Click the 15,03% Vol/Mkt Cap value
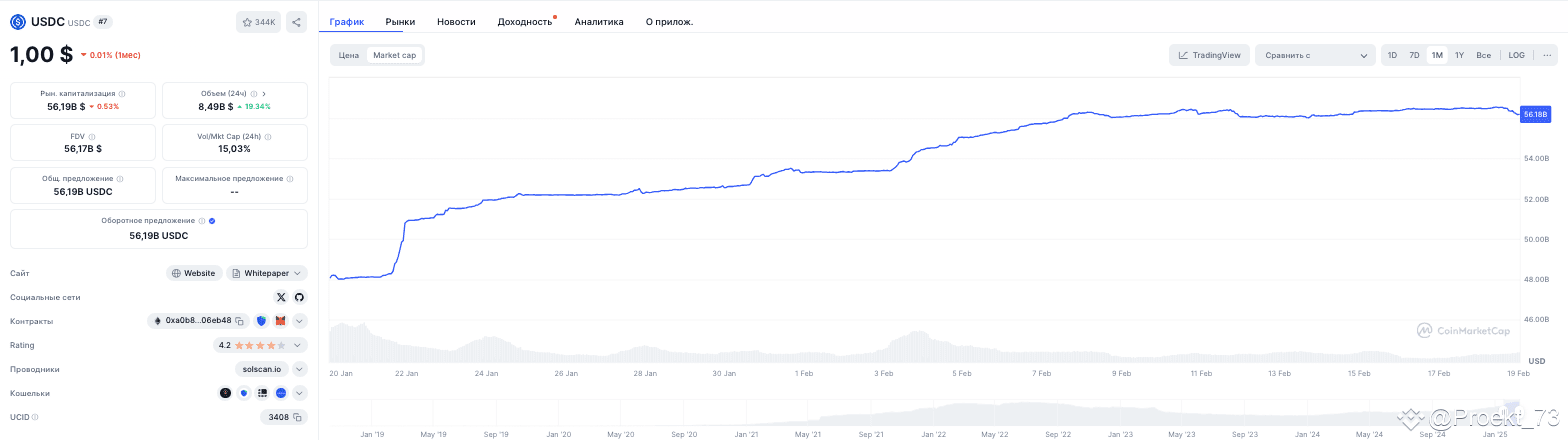 coord(234,148)
